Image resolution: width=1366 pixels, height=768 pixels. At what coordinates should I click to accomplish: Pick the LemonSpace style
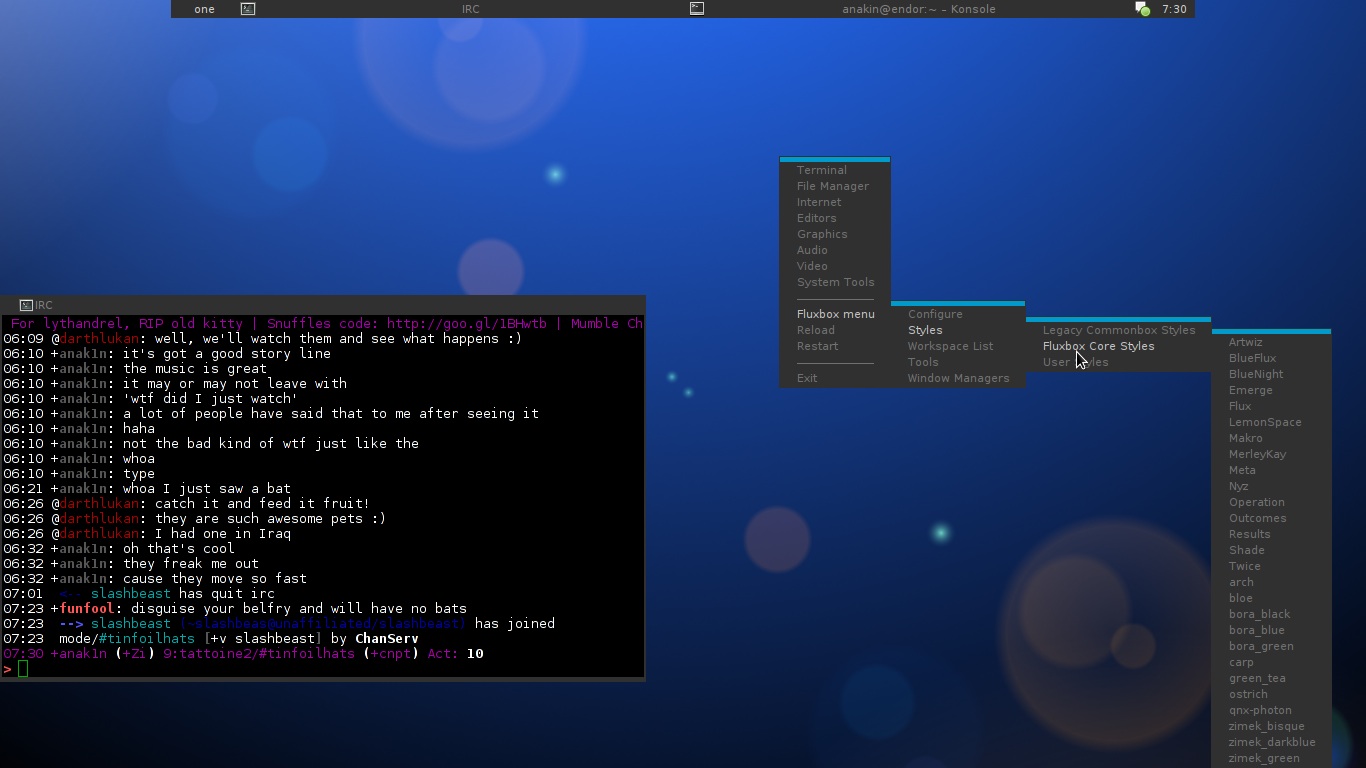pos(1264,422)
